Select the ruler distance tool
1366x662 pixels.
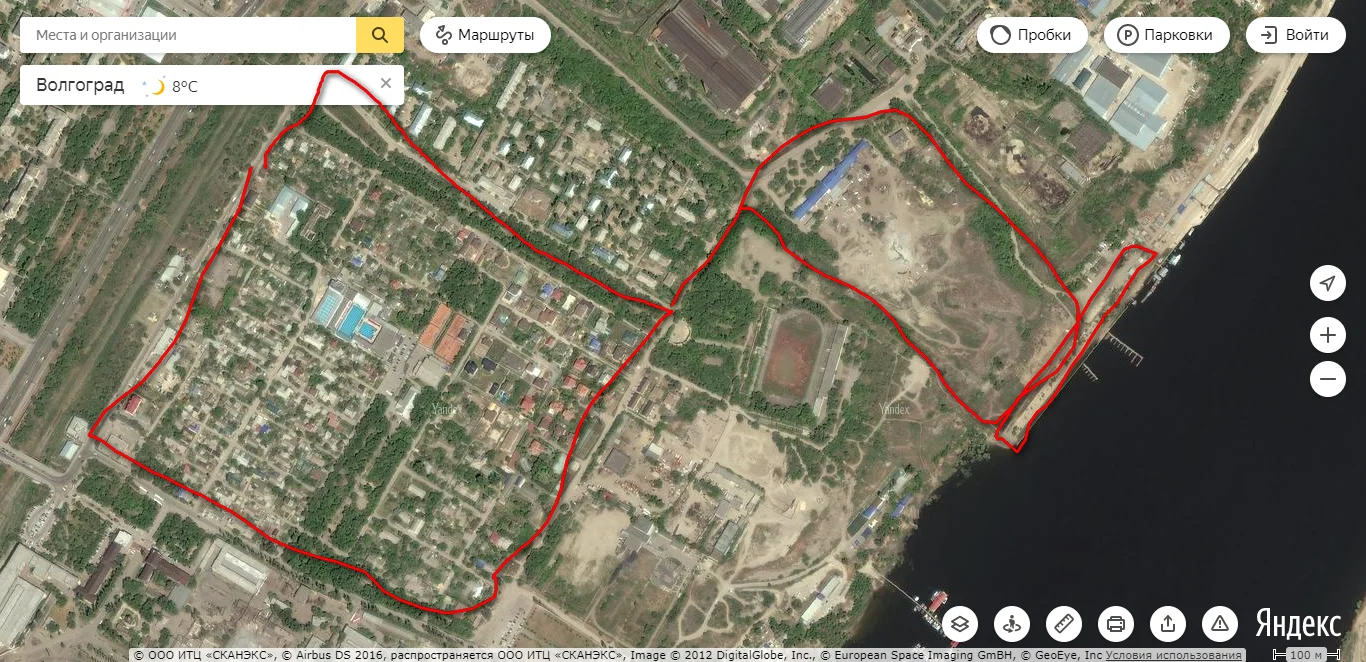1064,624
